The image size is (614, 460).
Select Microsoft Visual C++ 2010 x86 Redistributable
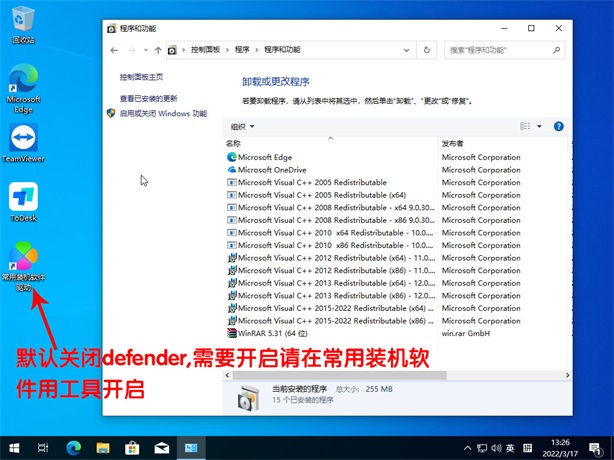(331, 245)
